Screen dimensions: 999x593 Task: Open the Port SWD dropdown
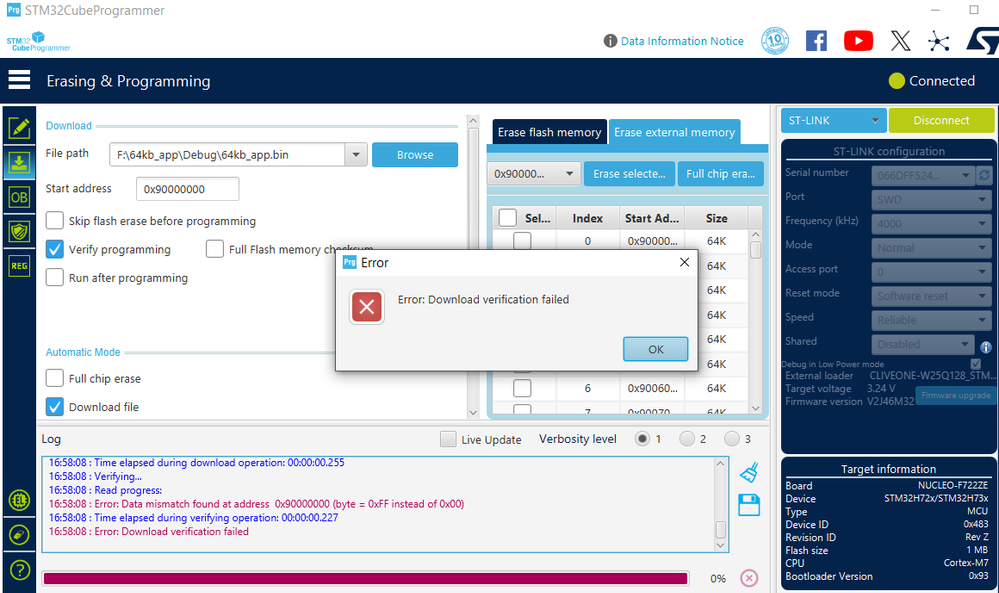point(931,199)
